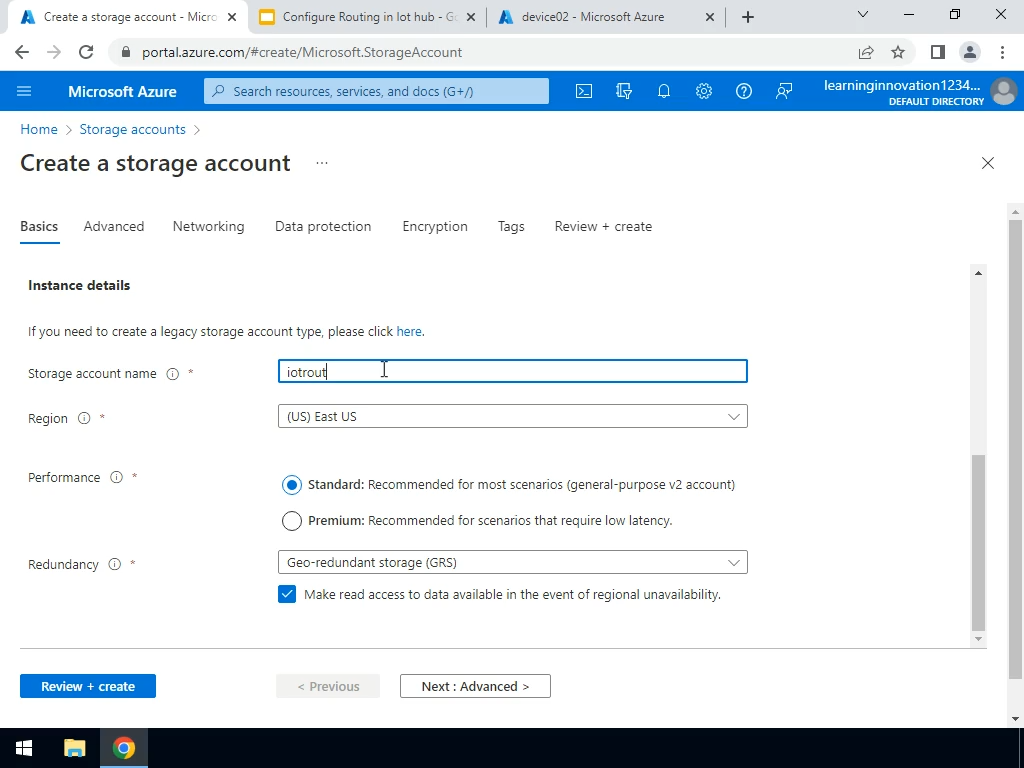Click the inner form scroll-up arrow

[x=978, y=273]
